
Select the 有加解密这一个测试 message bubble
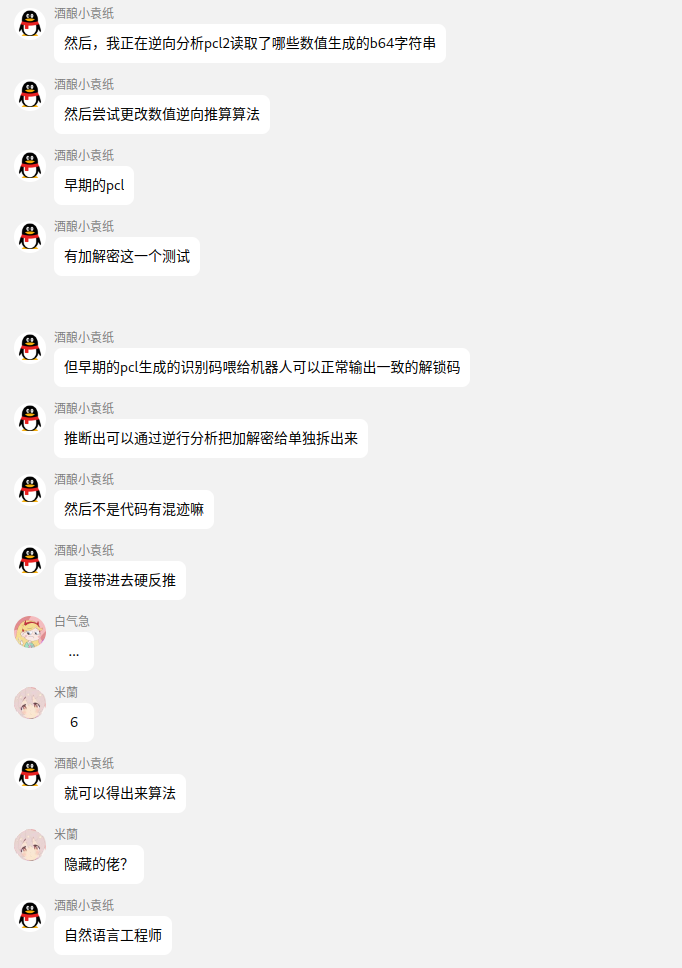[127, 256]
